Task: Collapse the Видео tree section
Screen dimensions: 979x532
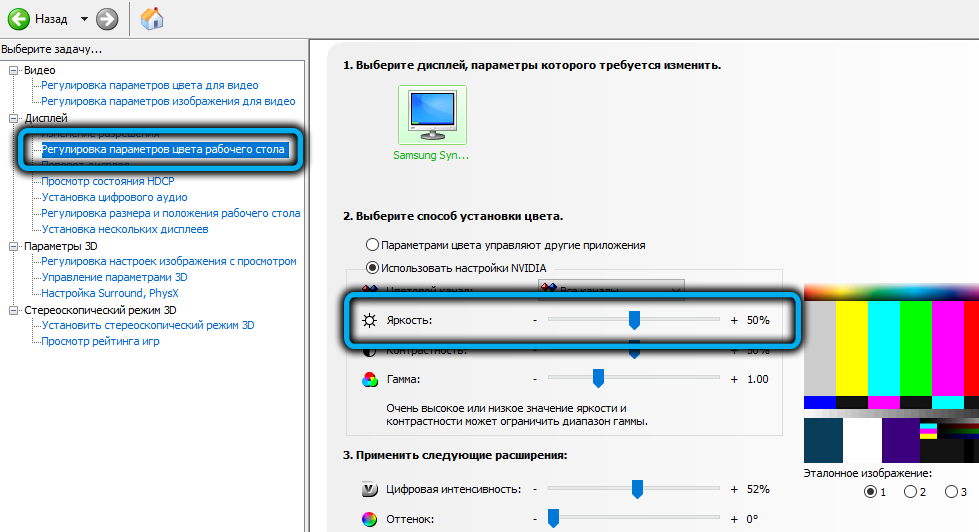Action: click(x=14, y=71)
